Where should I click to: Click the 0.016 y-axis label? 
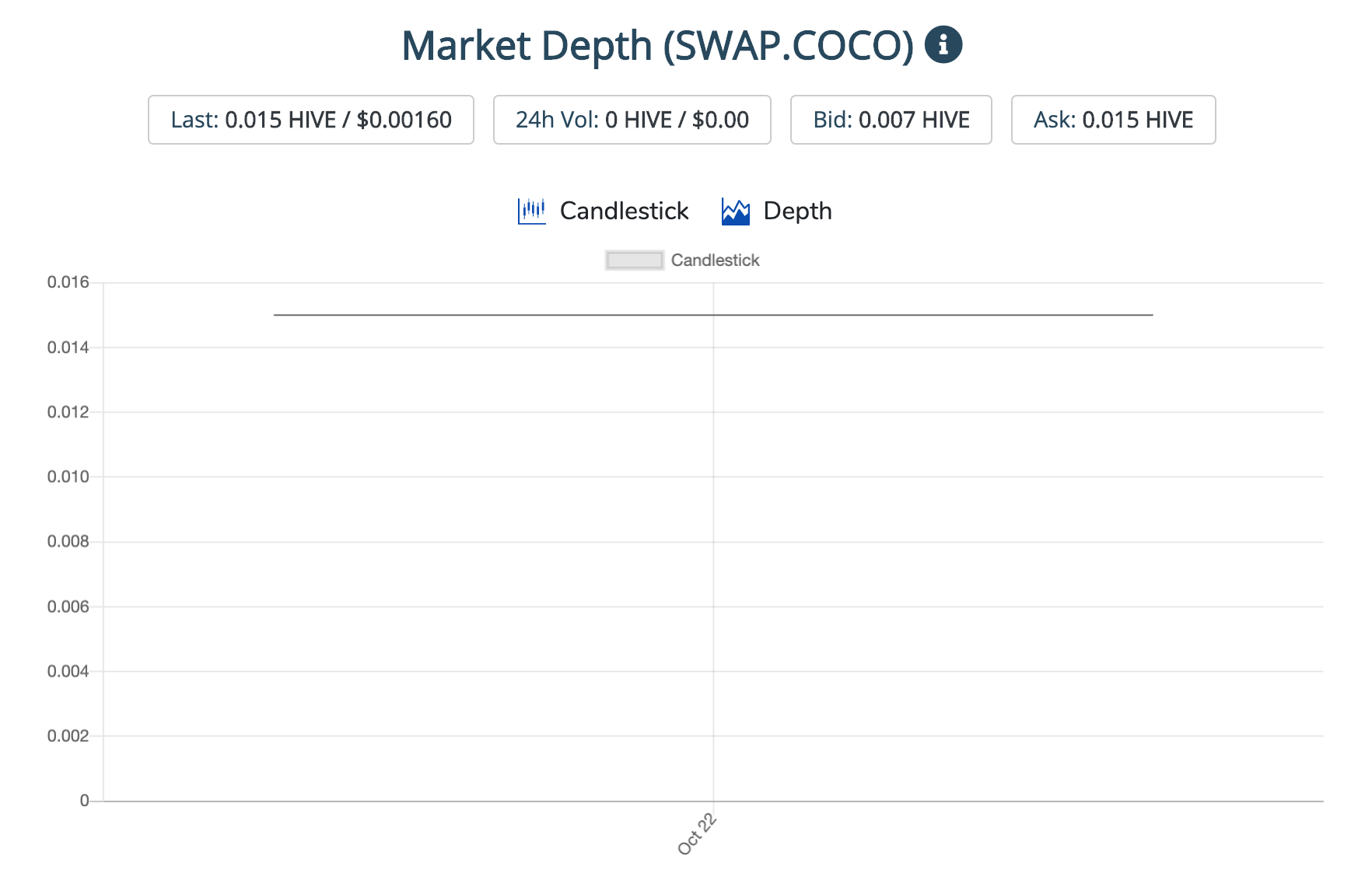click(68, 282)
